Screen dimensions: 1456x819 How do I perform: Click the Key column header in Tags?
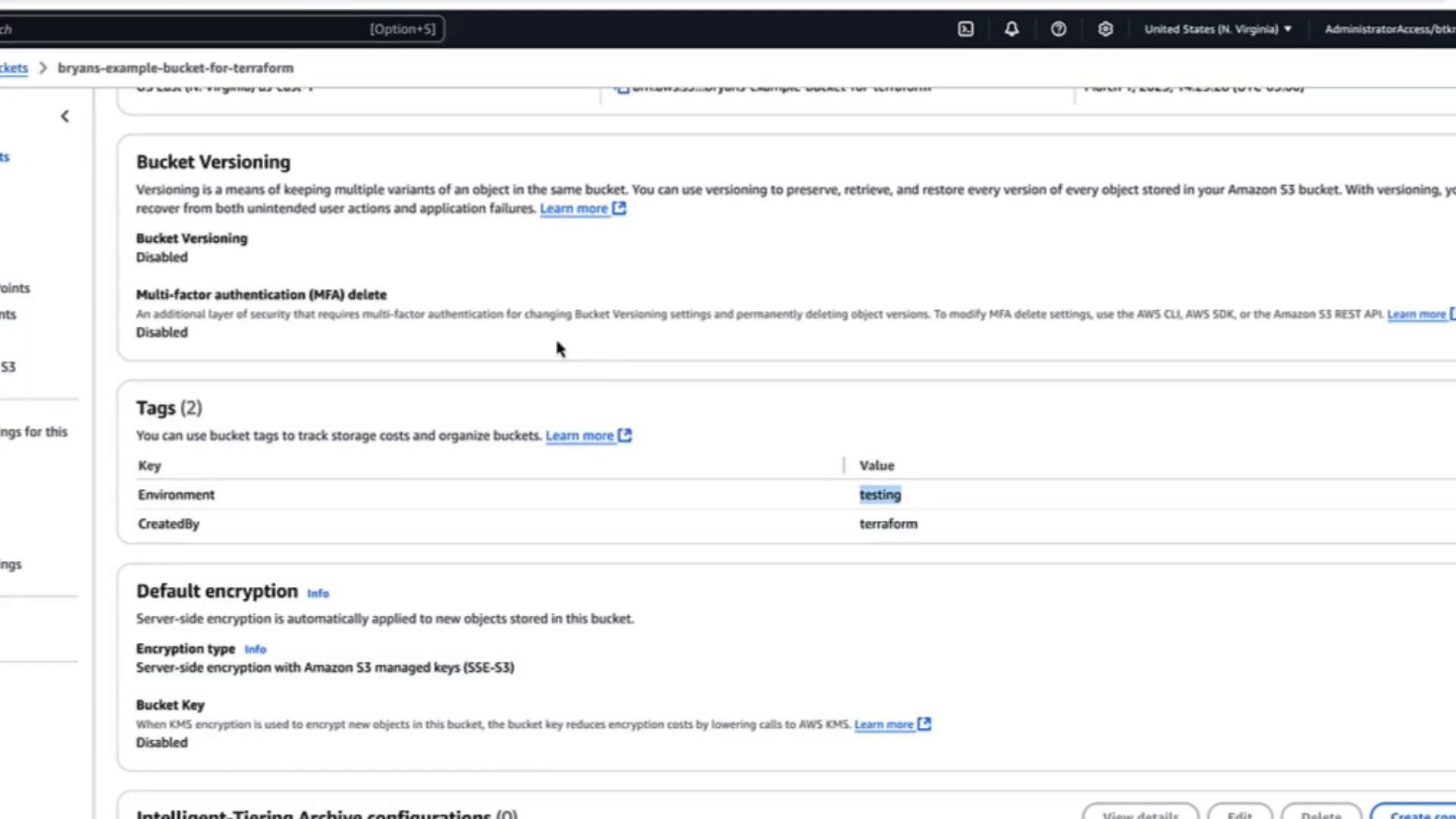click(x=149, y=466)
